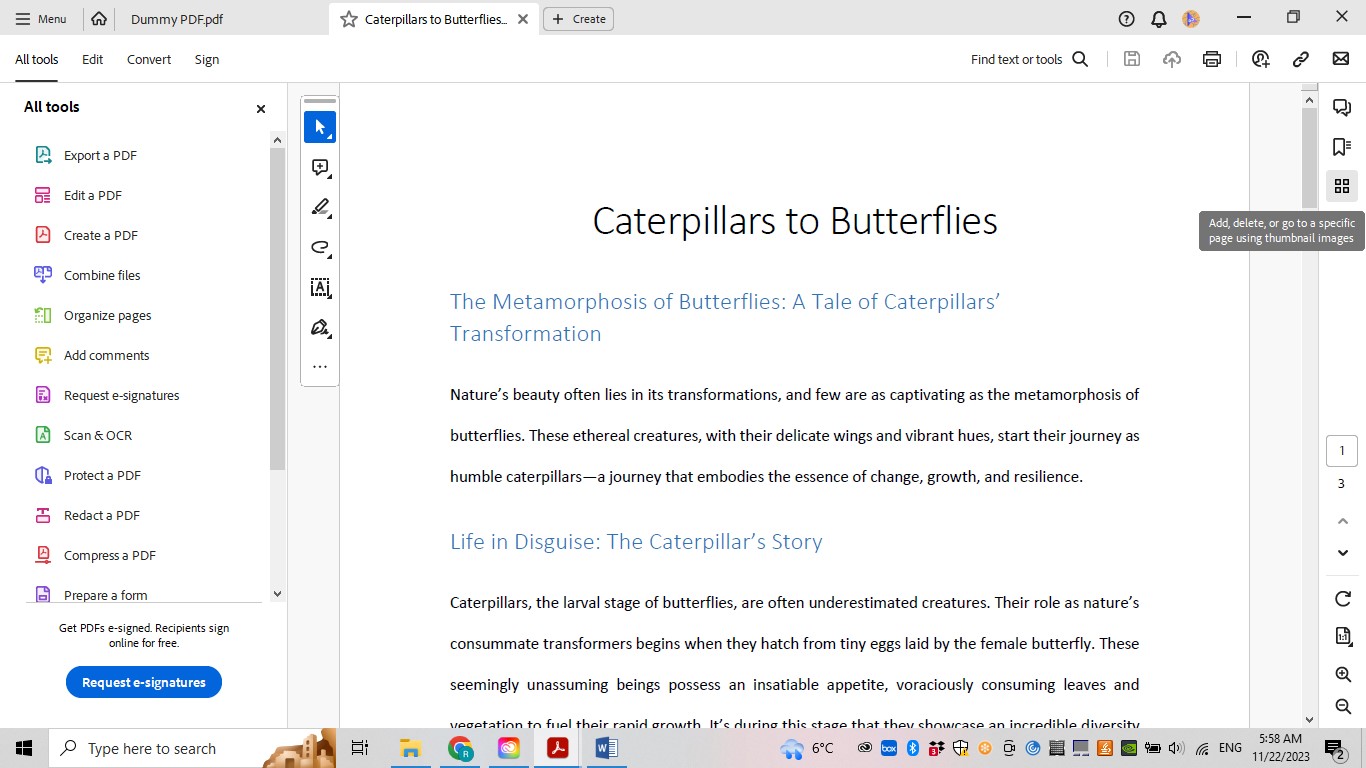Show the page thumbnails panel
The width and height of the screenshot is (1366, 768).
coord(1341,186)
